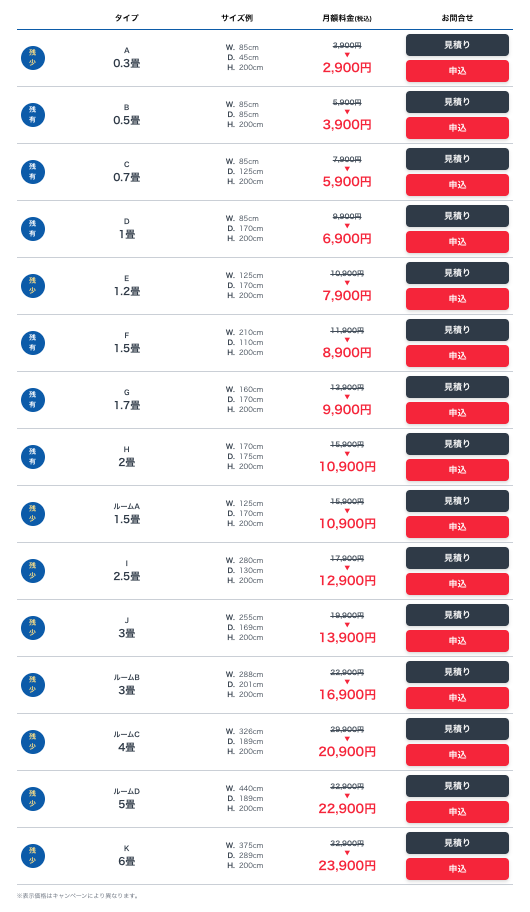The width and height of the screenshot is (530, 912).
Task: Request 見積り for ルームB 3畳
Action: [457, 672]
